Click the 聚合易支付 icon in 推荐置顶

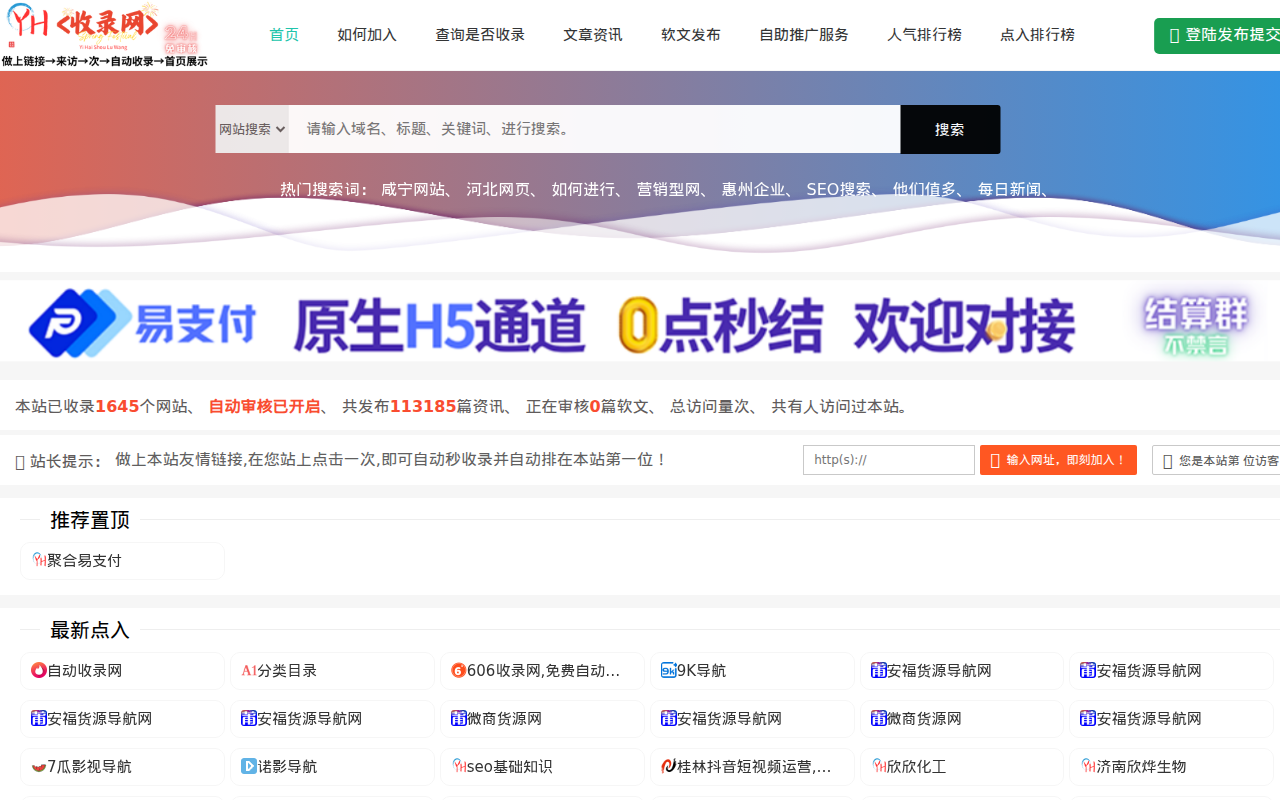(x=39, y=560)
